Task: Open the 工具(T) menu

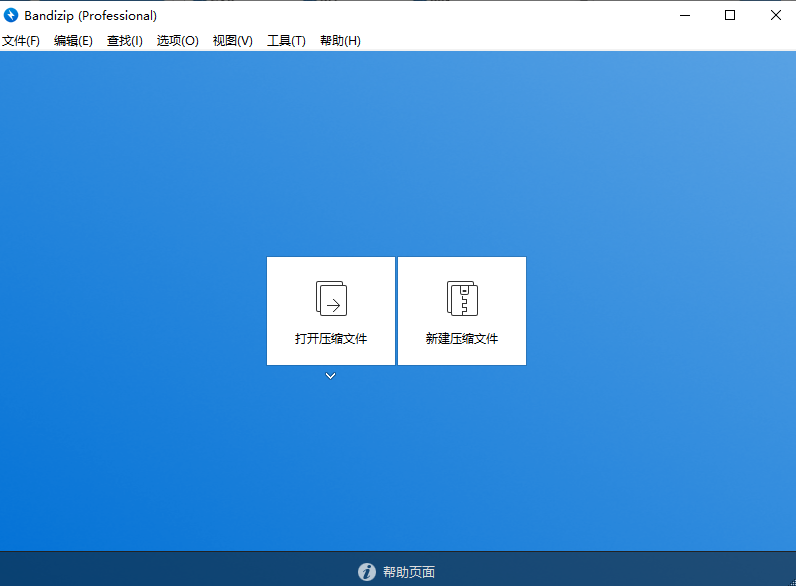Action: click(x=286, y=41)
